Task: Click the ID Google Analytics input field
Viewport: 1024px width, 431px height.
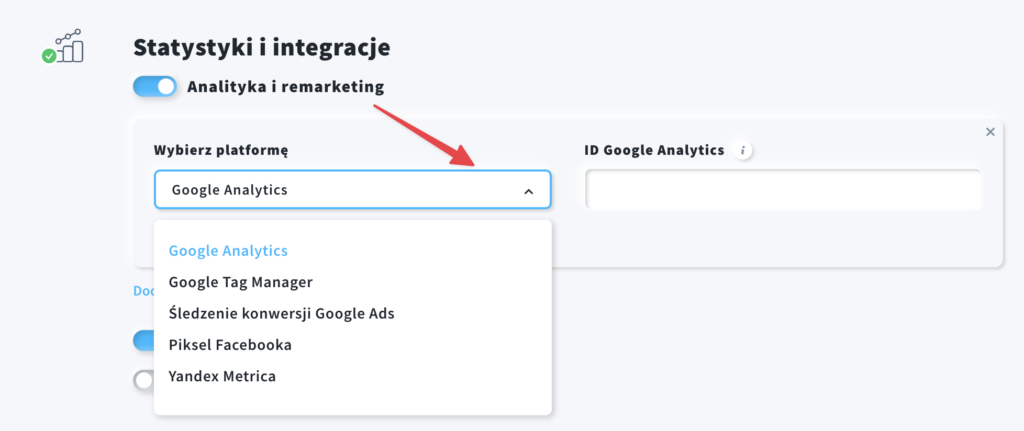Action: (783, 189)
